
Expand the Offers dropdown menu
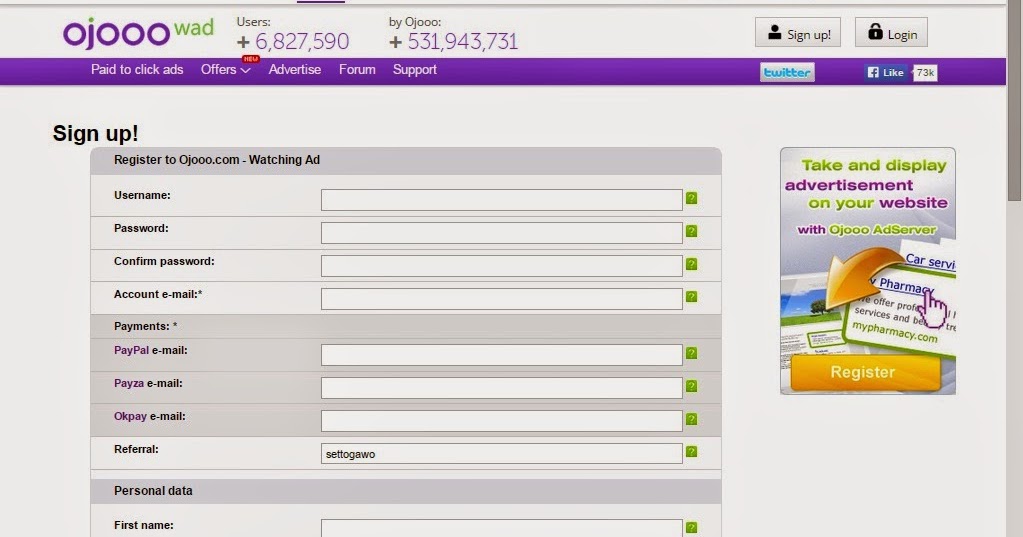(x=226, y=69)
